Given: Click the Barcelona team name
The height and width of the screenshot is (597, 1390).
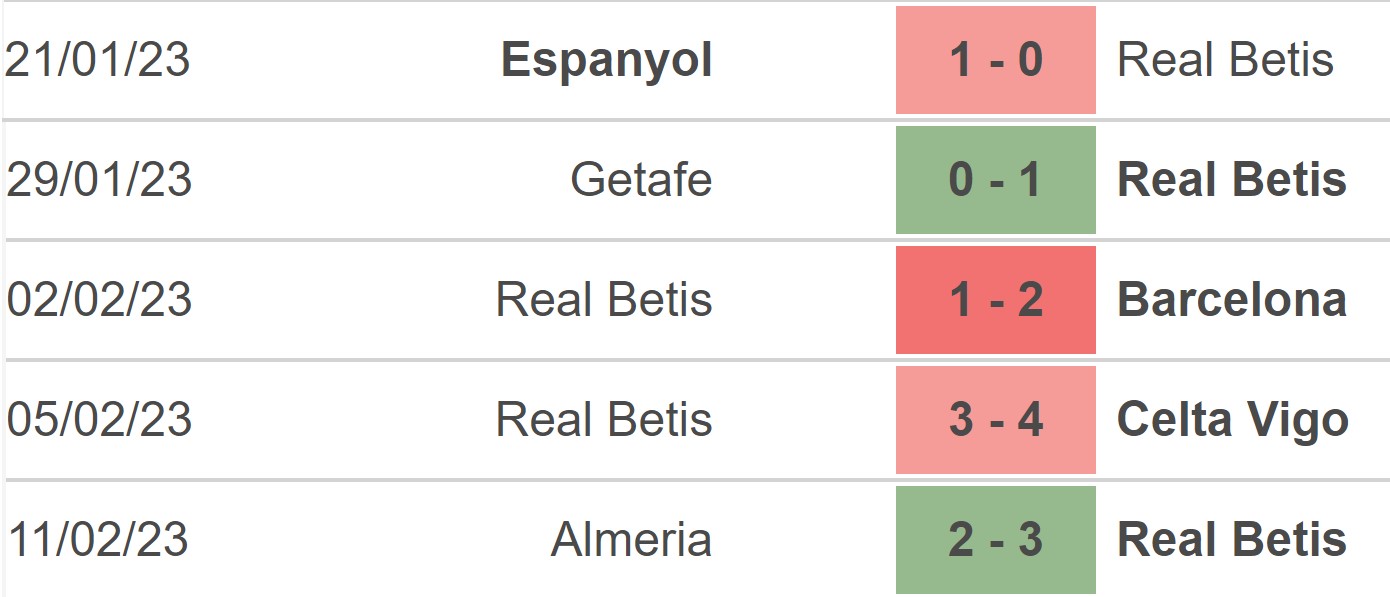Looking at the screenshot, I should coord(1231,300).
